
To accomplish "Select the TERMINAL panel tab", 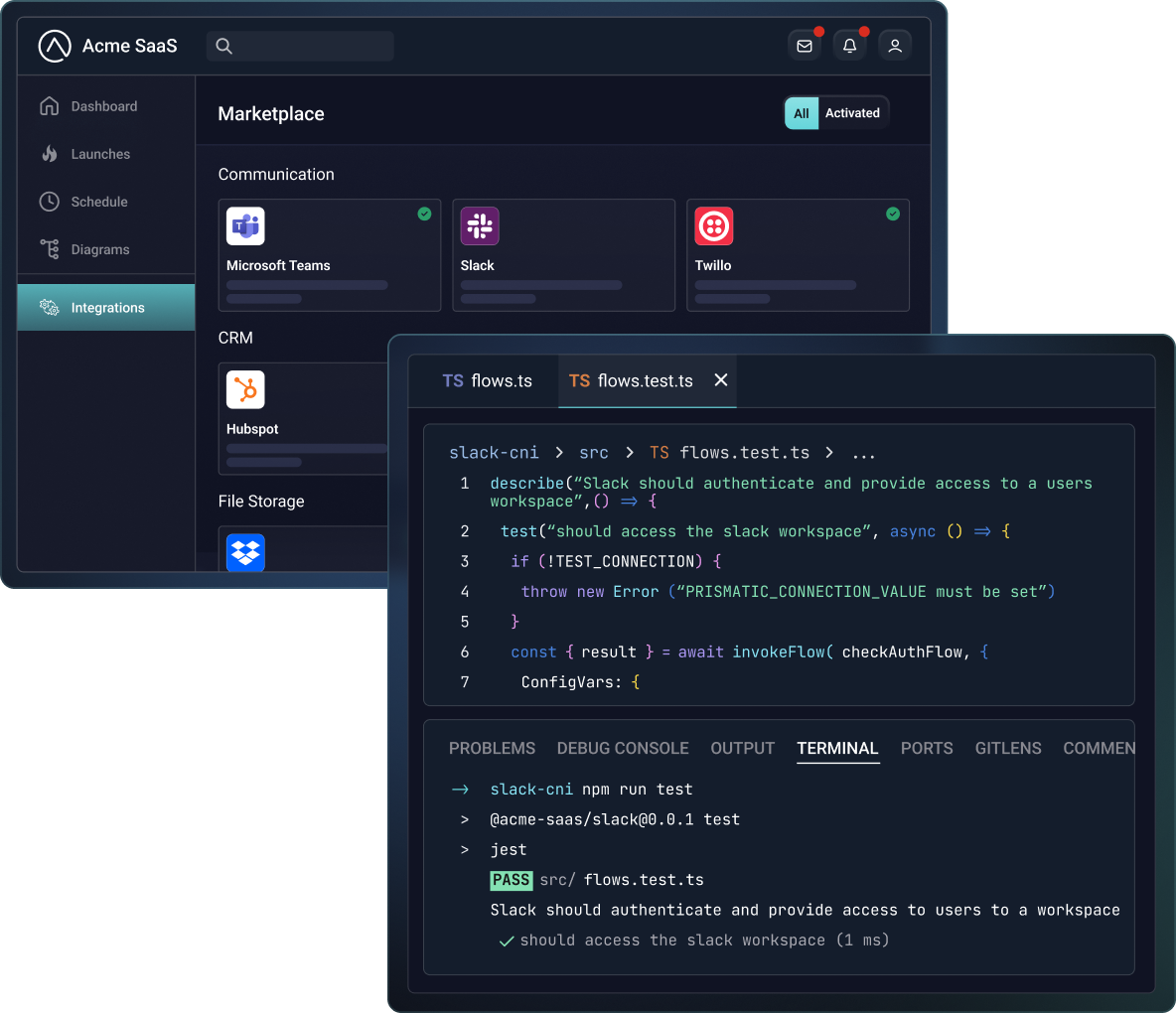I will click(x=837, y=748).
